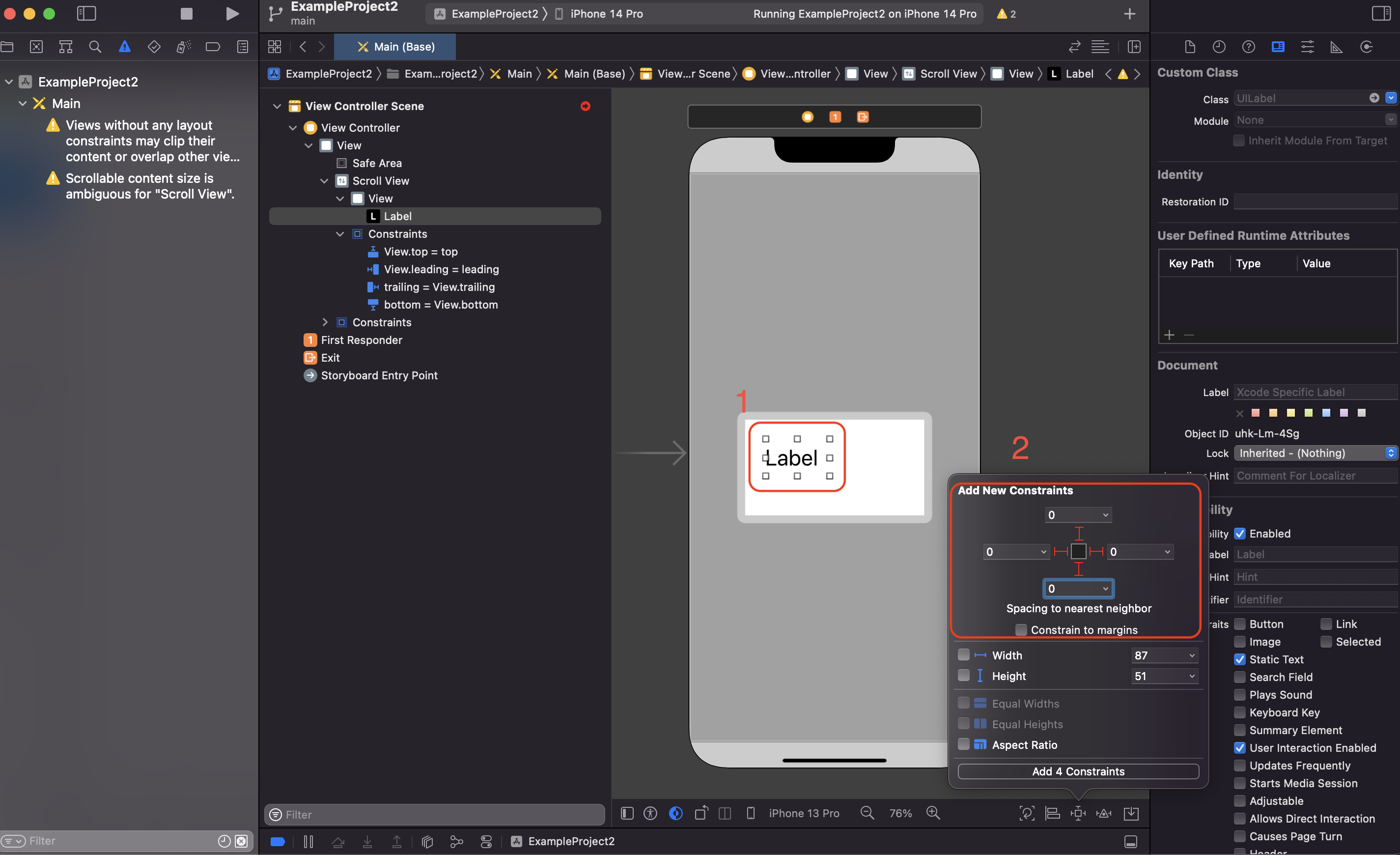Pick the red label color swatch
This screenshot has height=855, width=1400.
[x=1256, y=413]
